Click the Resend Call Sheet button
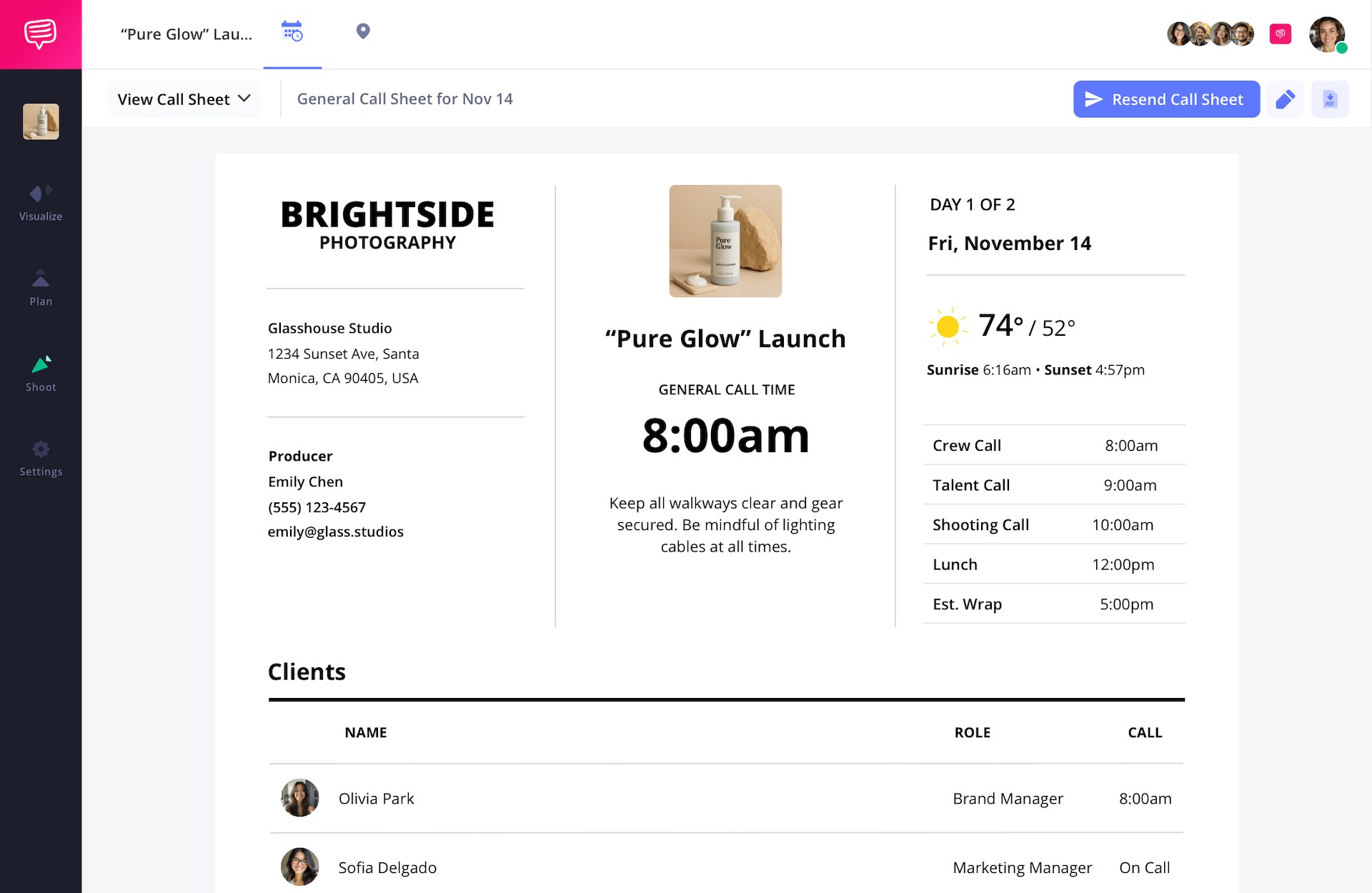This screenshot has height=893, width=1372. point(1165,99)
